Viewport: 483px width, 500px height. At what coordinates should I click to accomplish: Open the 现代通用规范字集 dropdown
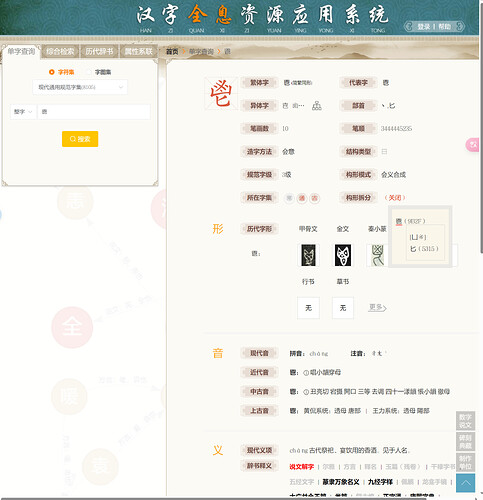[x=80, y=87]
